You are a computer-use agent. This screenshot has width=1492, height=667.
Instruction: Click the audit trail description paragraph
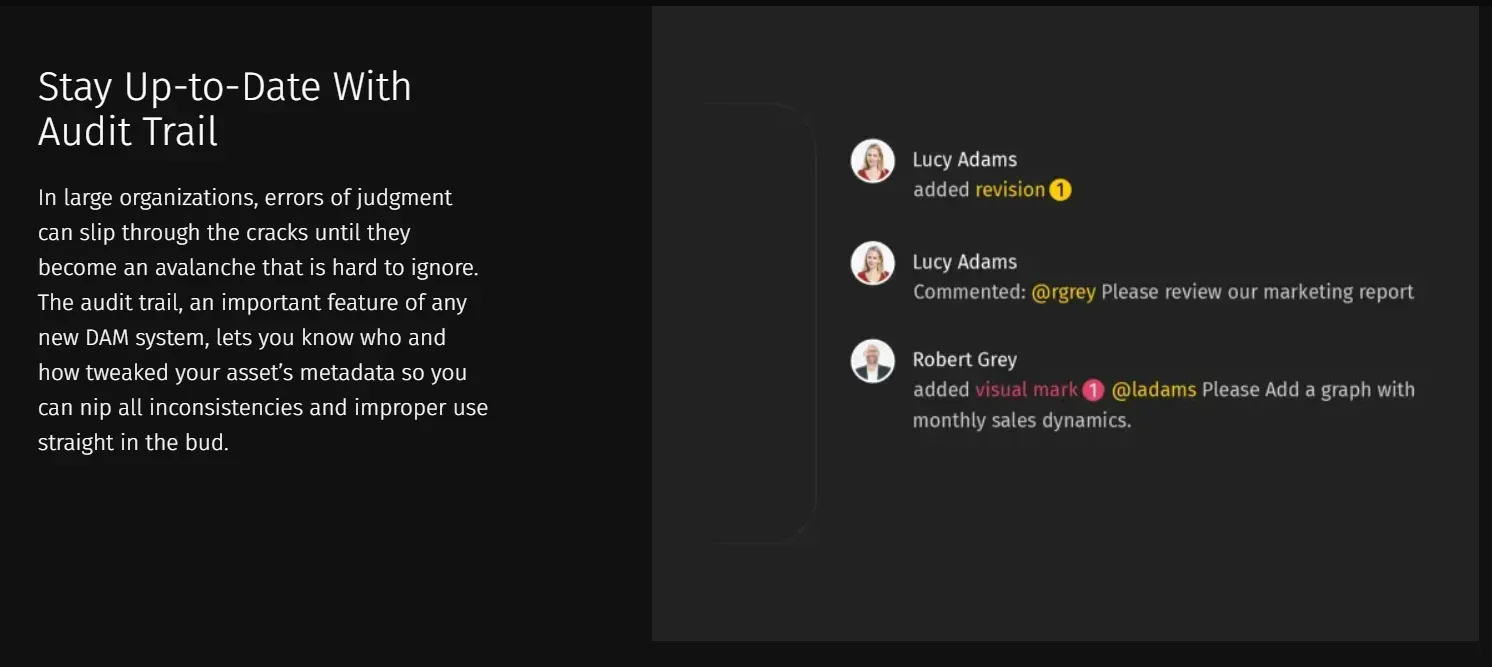tap(263, 320)
